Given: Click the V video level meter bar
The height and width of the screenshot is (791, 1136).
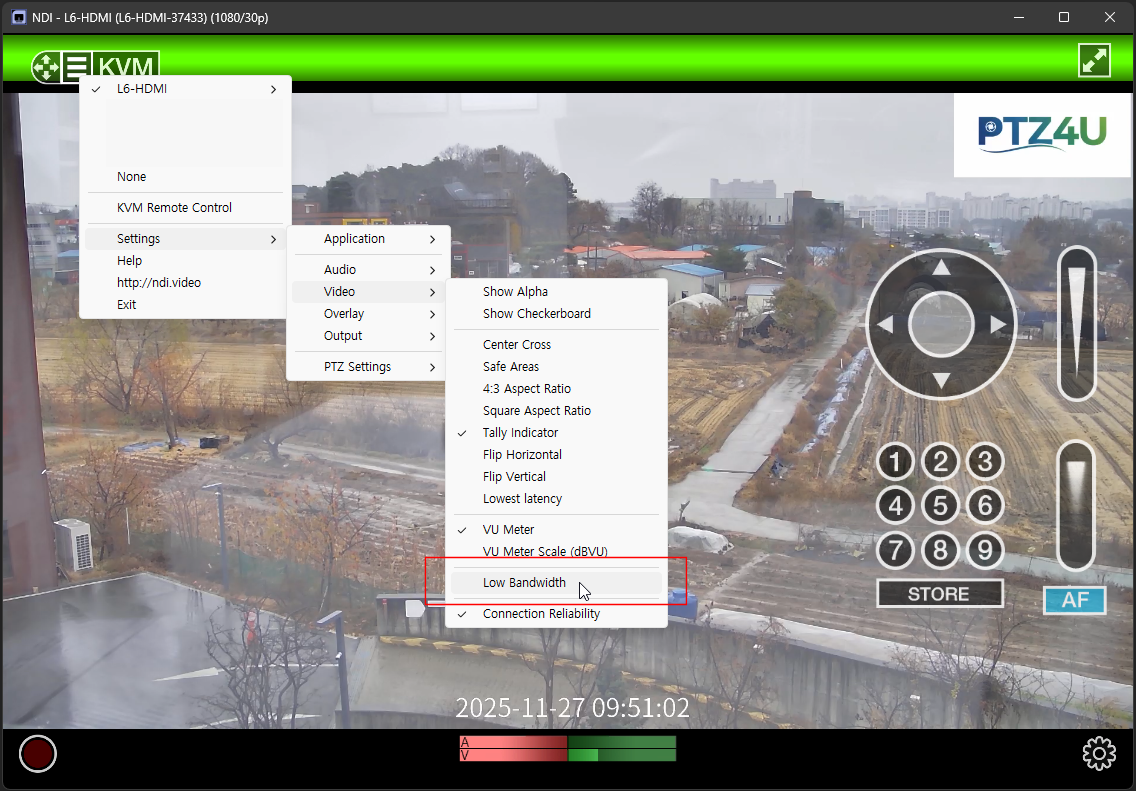Looking at the screenshot, I should (568, 755).
